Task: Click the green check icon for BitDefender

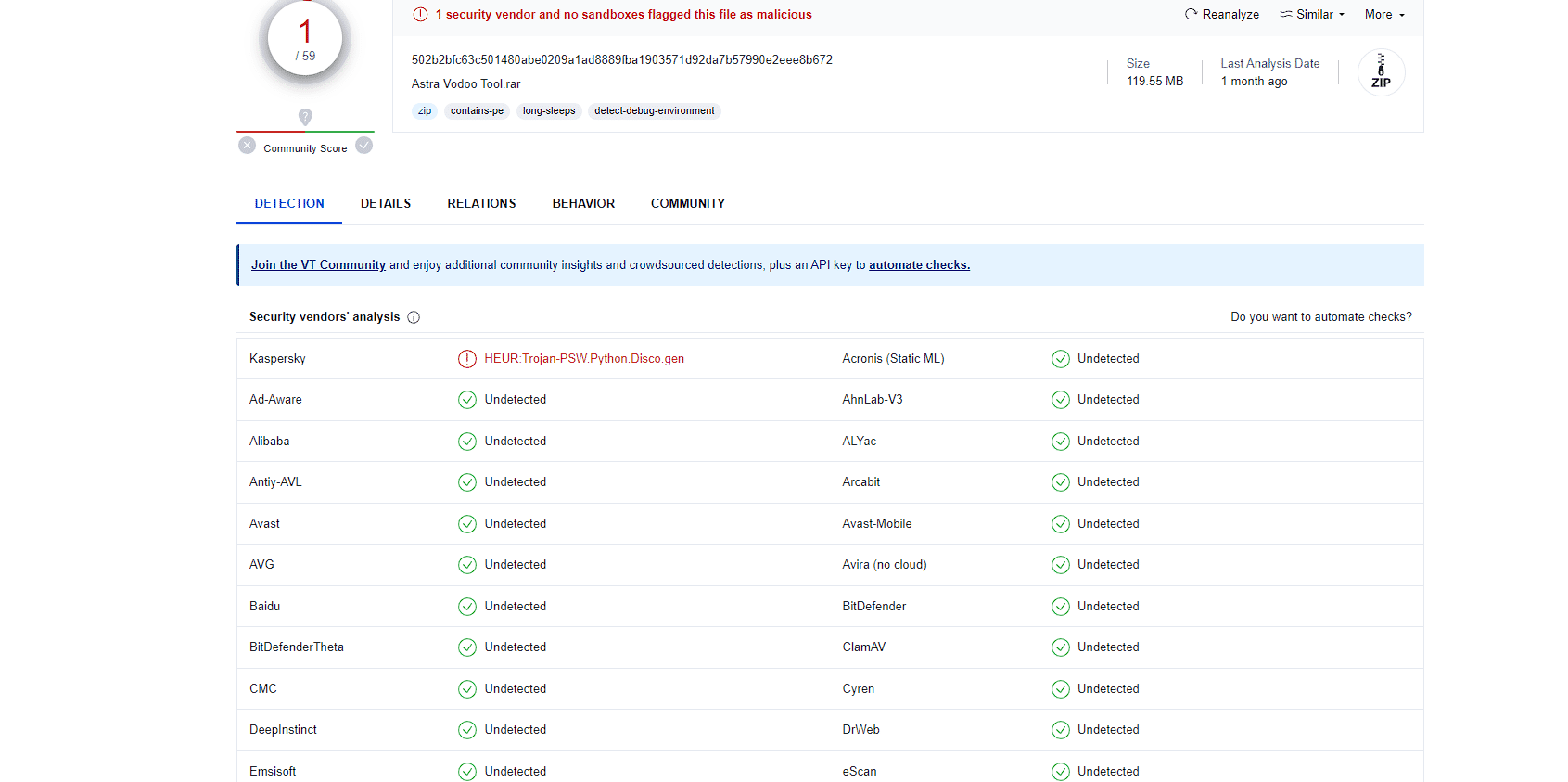Action: pyautogui.click(x=1060, y=607)
